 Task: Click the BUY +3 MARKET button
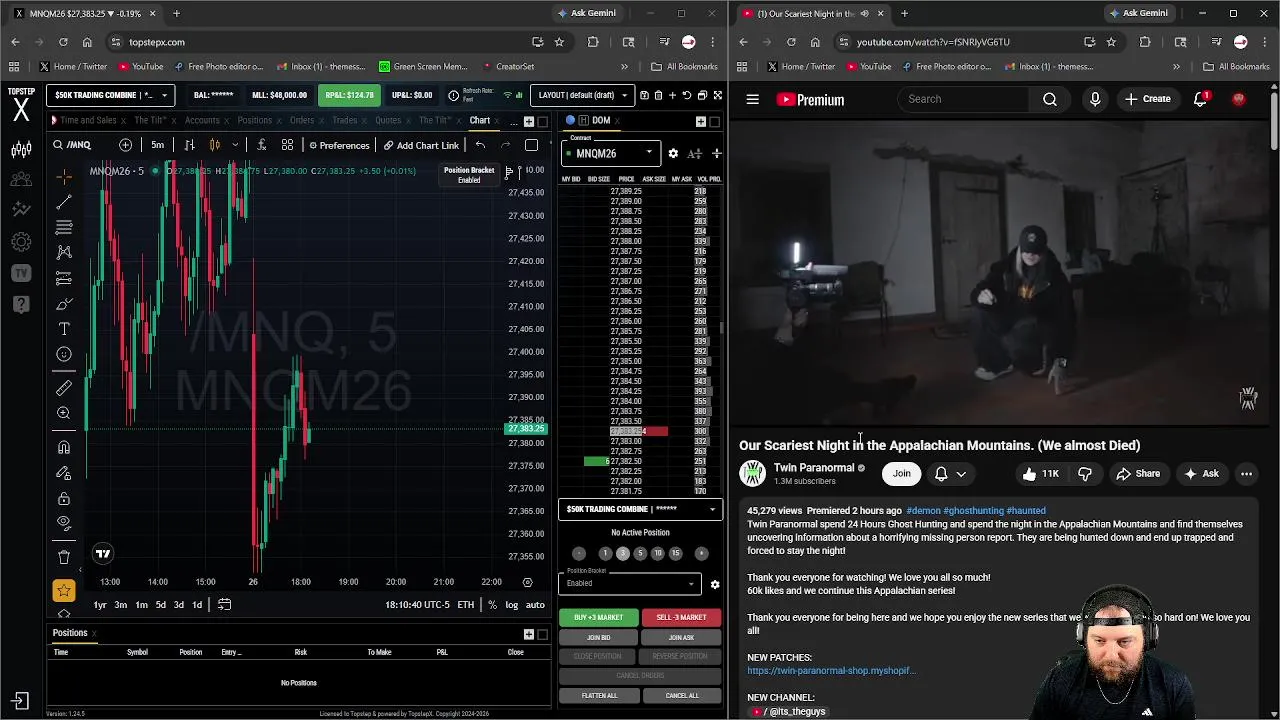coord(598,617)
